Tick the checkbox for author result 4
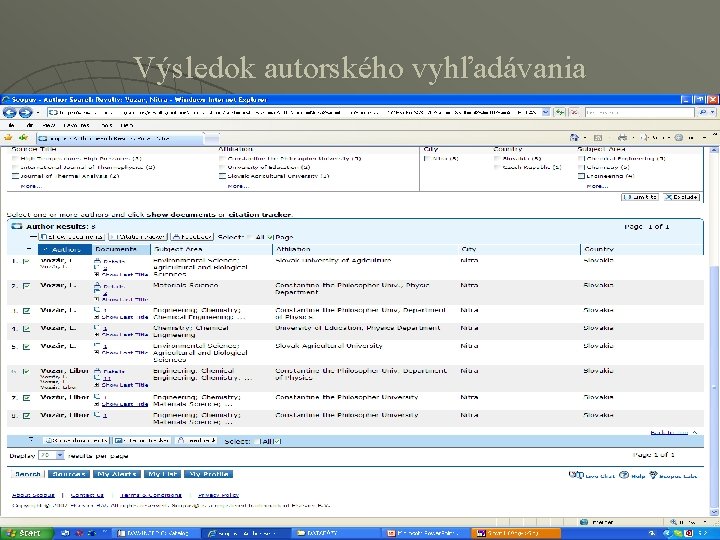This screenshot has height=540, width=720. coord(26,329)
